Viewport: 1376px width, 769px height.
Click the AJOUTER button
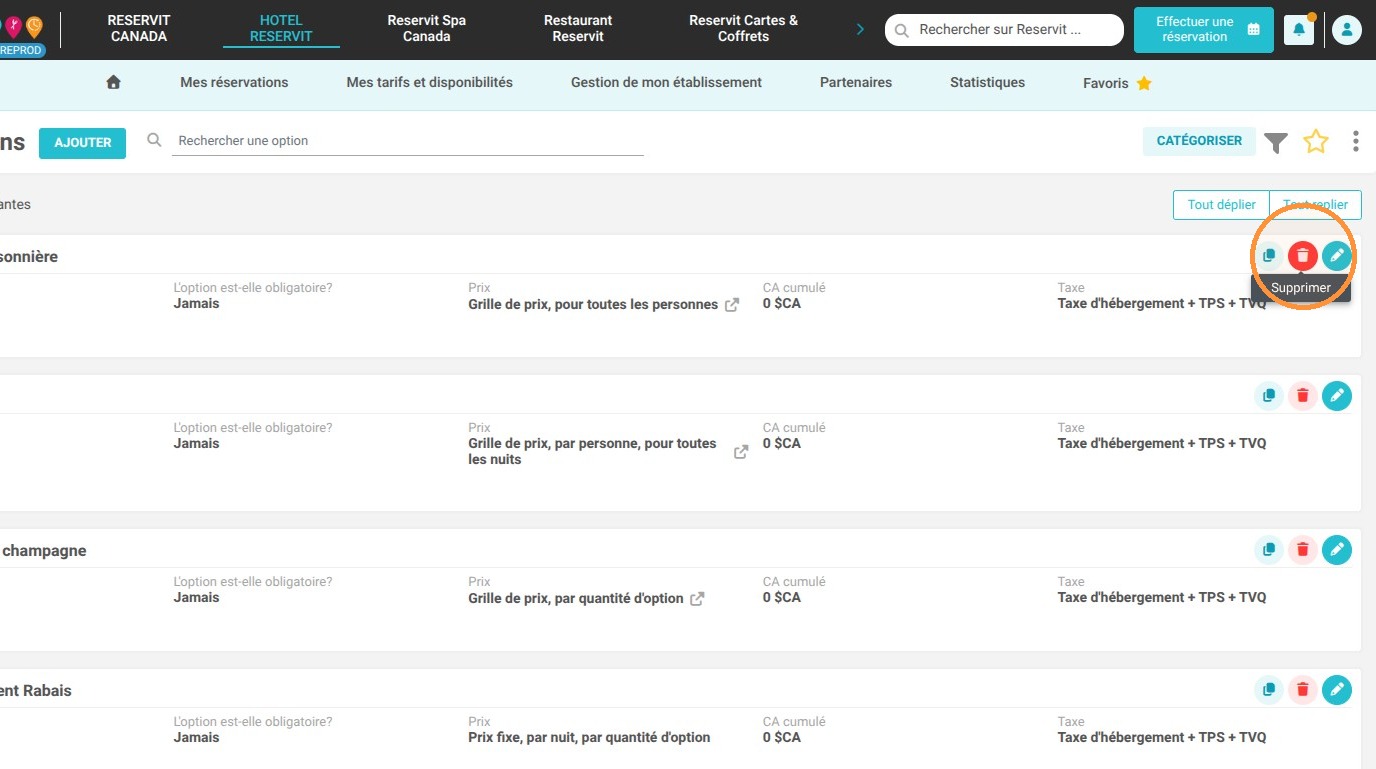(x=83, y=143)
